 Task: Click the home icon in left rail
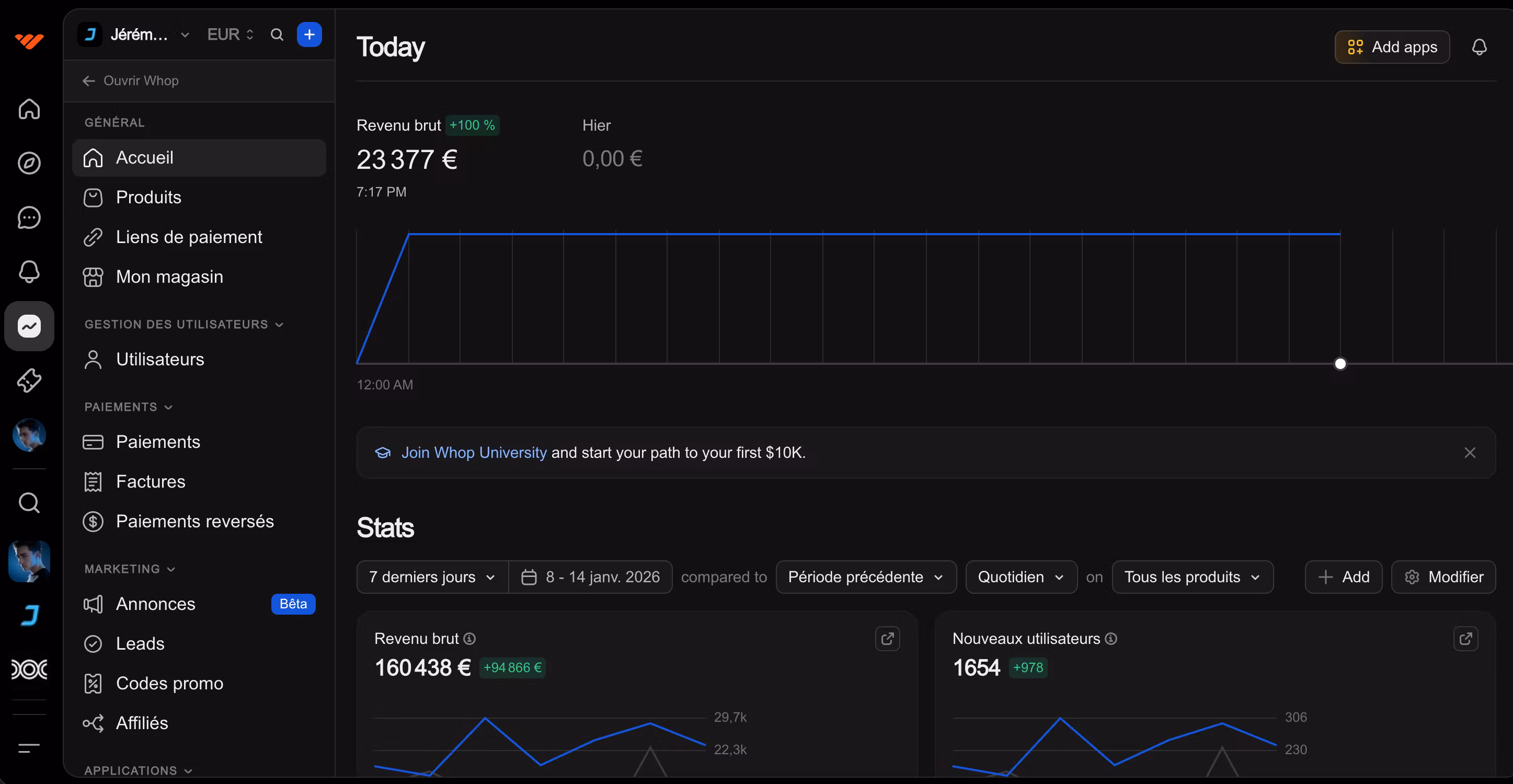29,109
